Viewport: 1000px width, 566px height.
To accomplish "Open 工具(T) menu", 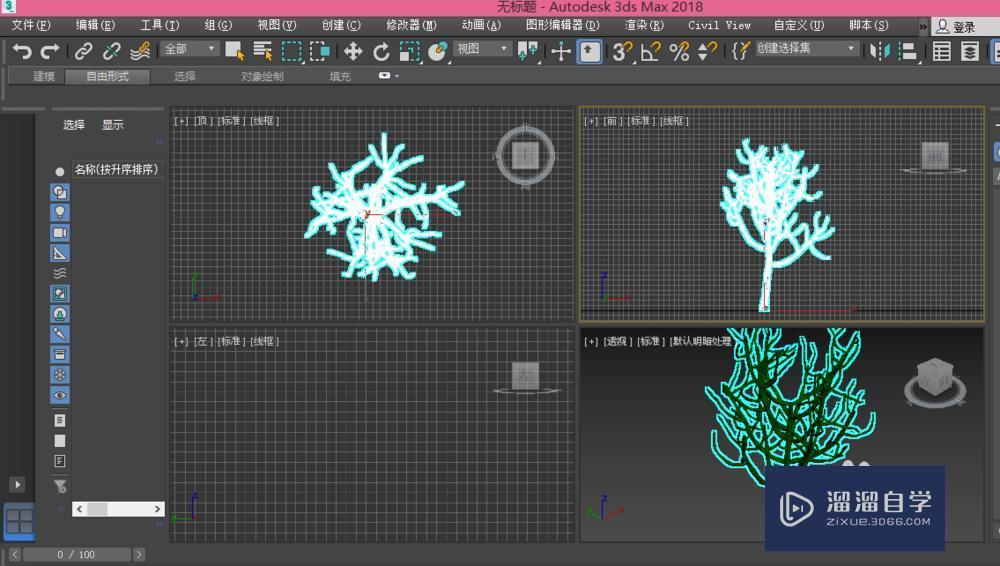I will coord(159,26).
